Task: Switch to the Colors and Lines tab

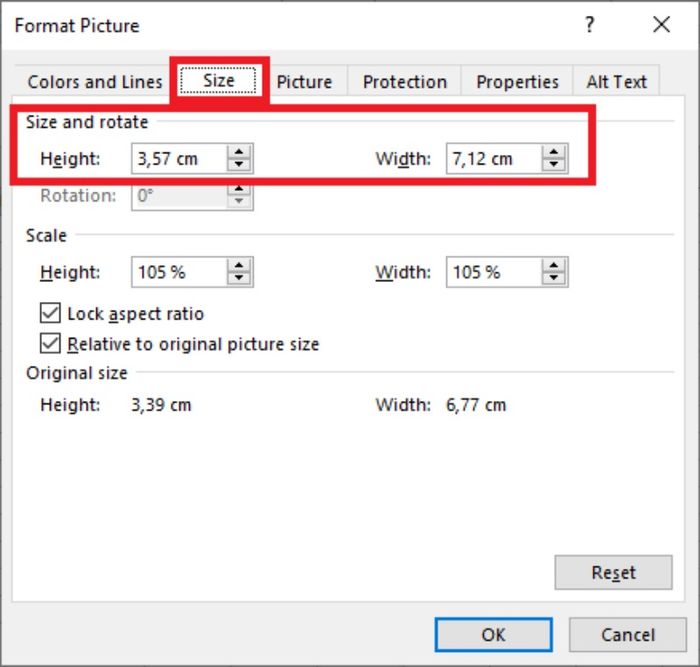Action: [95, 82]
